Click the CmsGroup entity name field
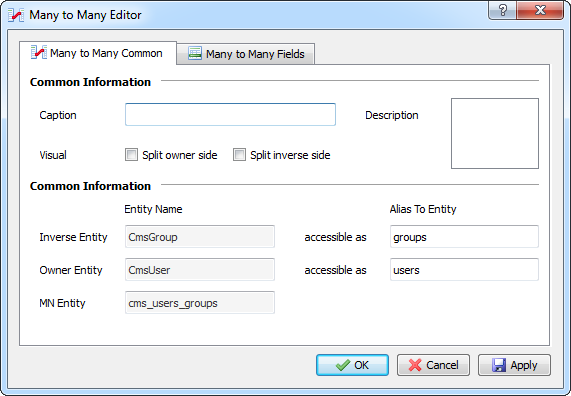The height and width of the screenshot is (396, 571). (200, 237)
